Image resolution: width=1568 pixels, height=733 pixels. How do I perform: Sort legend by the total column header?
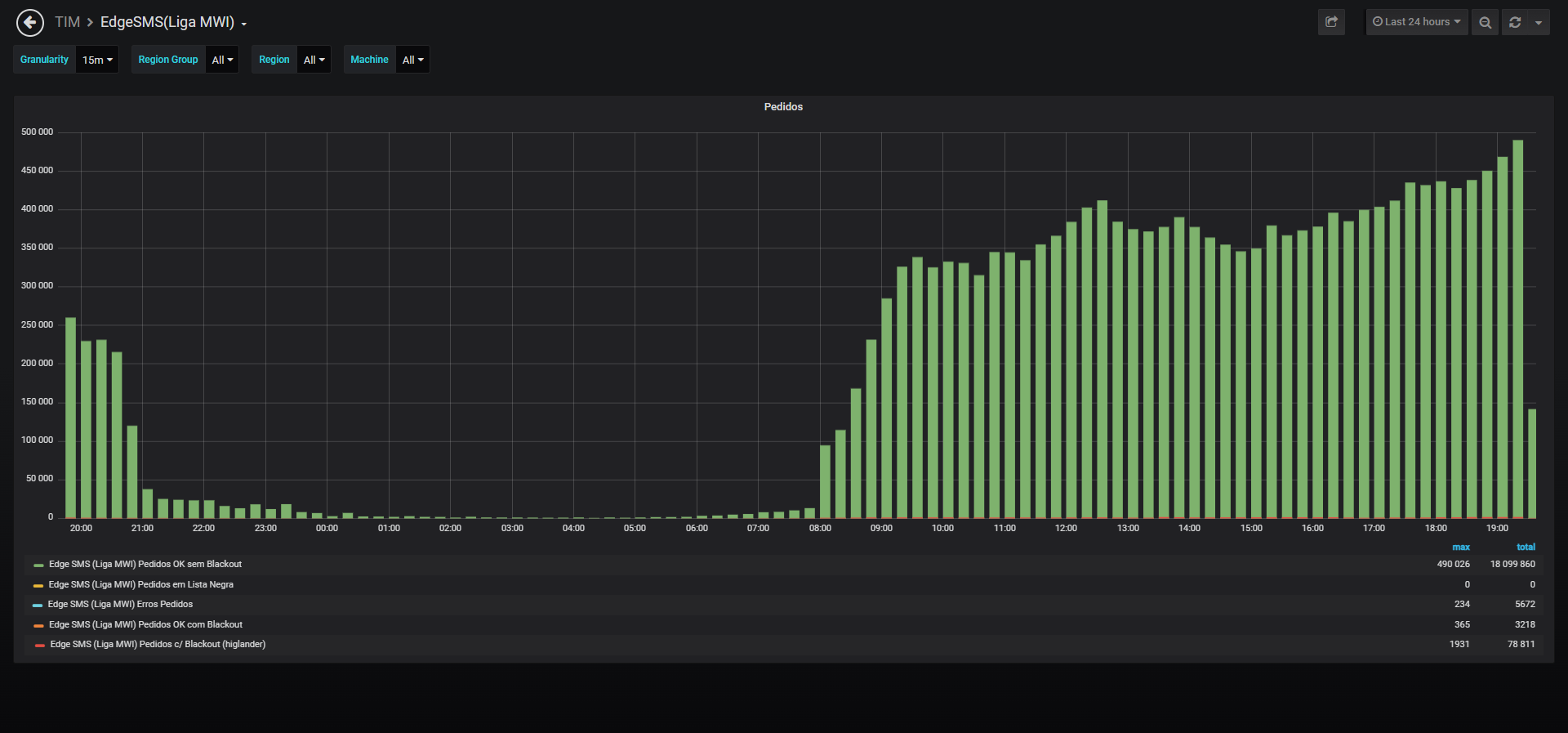(1526, 547)
